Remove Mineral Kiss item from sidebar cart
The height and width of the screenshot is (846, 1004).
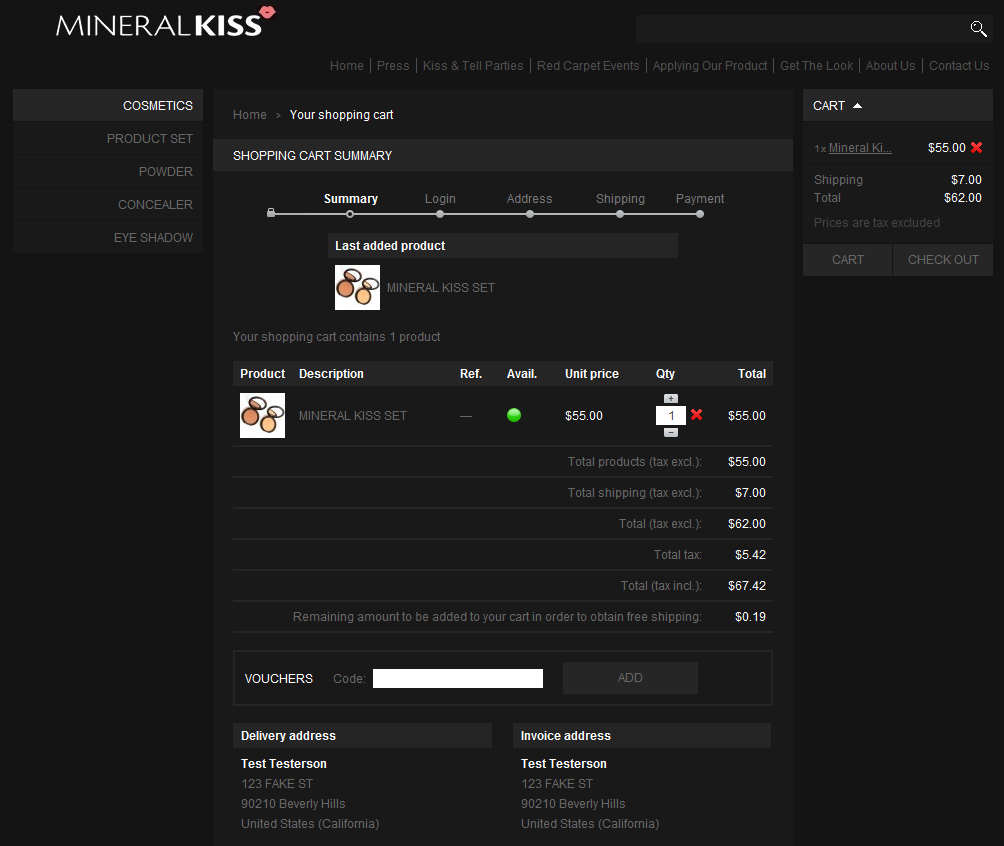click(x=976, y=147)
